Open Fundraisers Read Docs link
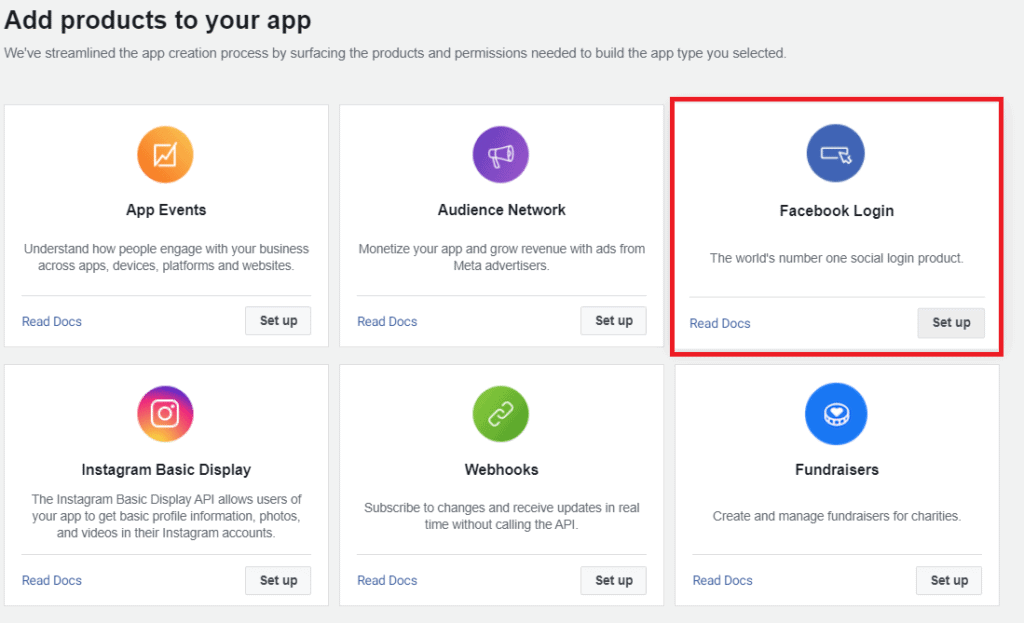The height and width of the screenshot is (623, 1024). point(723,581)
